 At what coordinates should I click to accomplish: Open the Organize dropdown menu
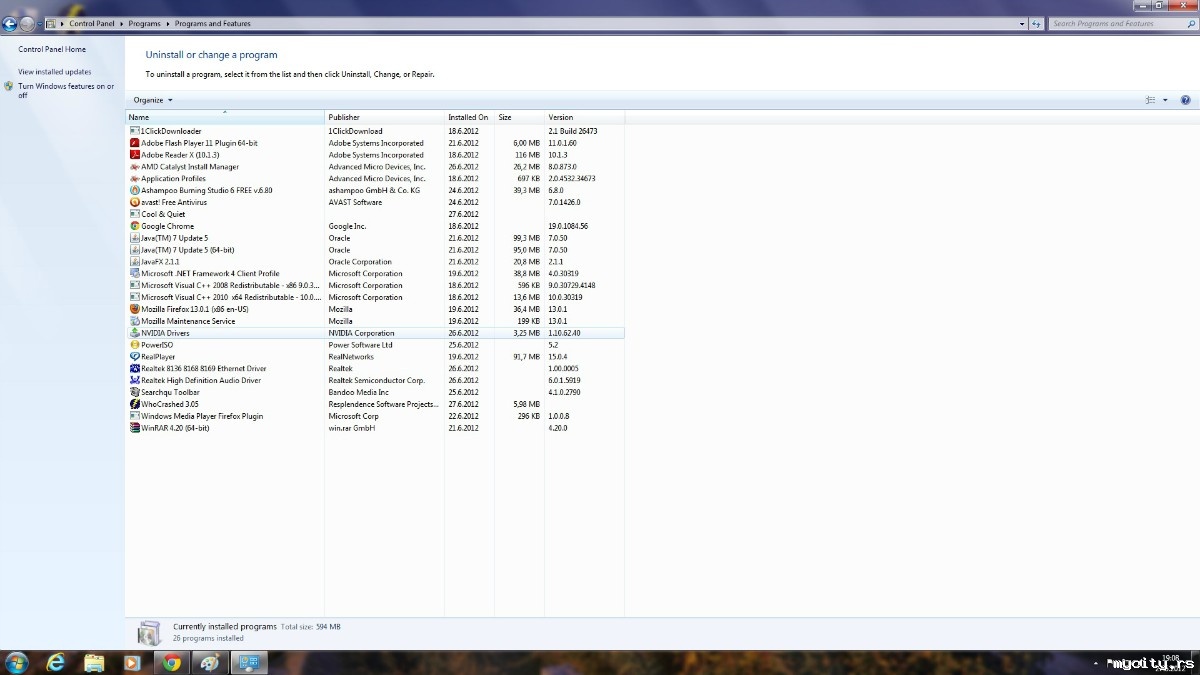[153, 100]
